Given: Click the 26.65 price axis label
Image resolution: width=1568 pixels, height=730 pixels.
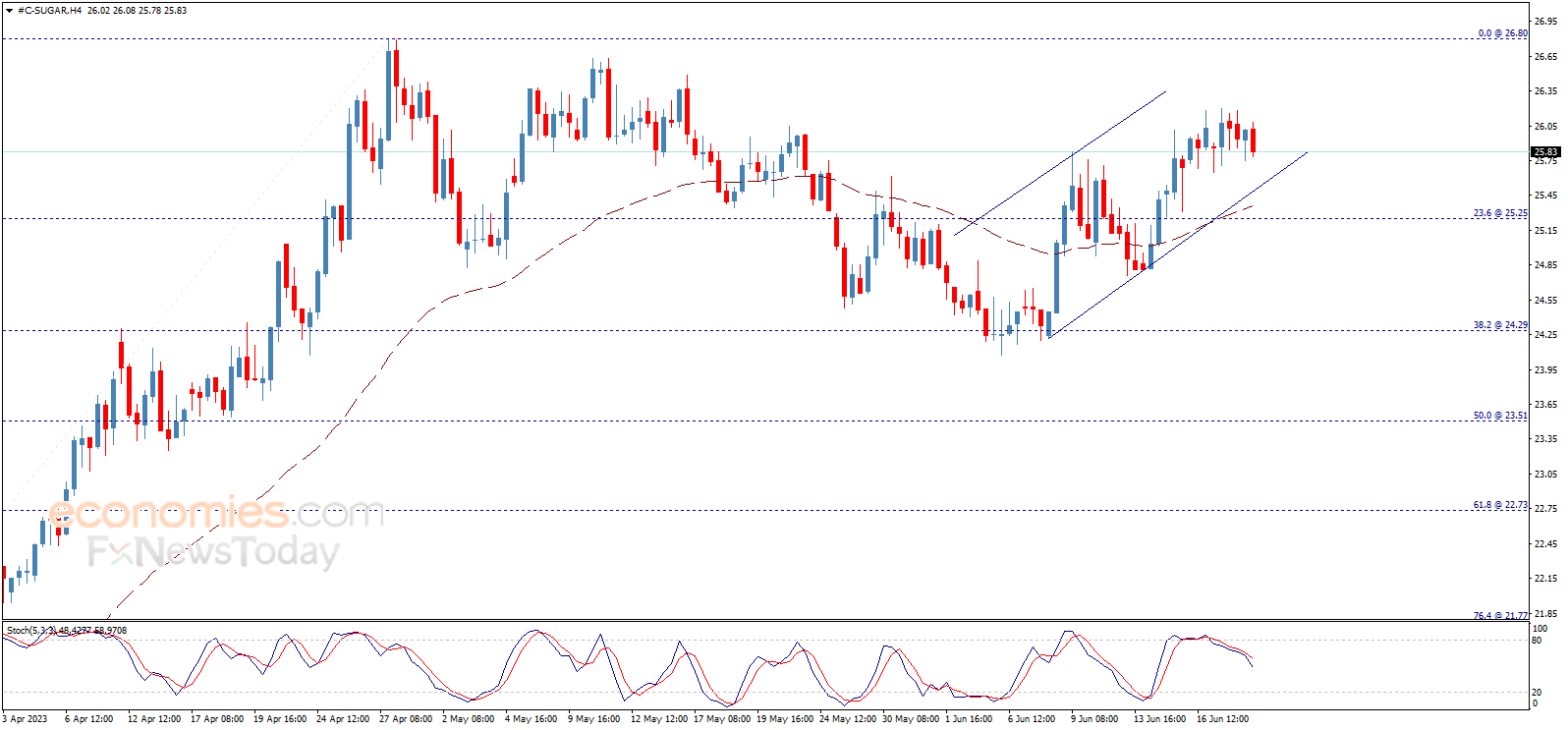Looking at the screenshot, I should tap(1546, 56).
